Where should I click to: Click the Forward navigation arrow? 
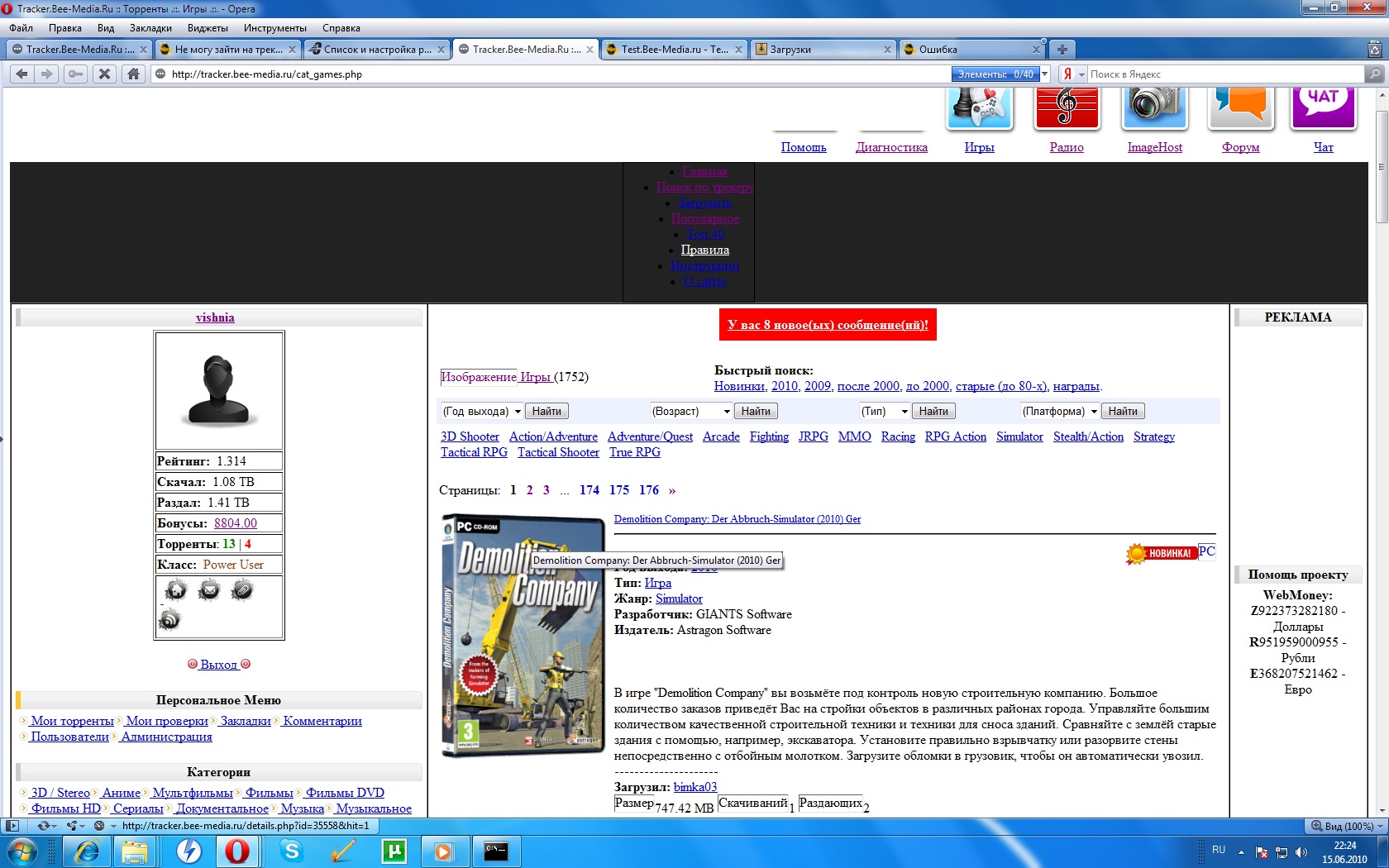(47, 74)
